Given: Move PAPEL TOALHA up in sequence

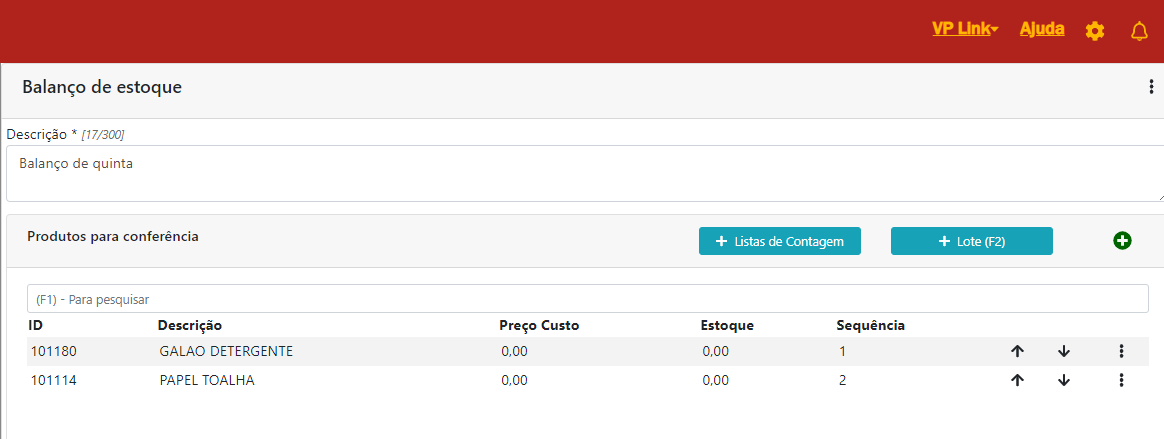Looking at the screenshot, I should tap(1017, 380).
